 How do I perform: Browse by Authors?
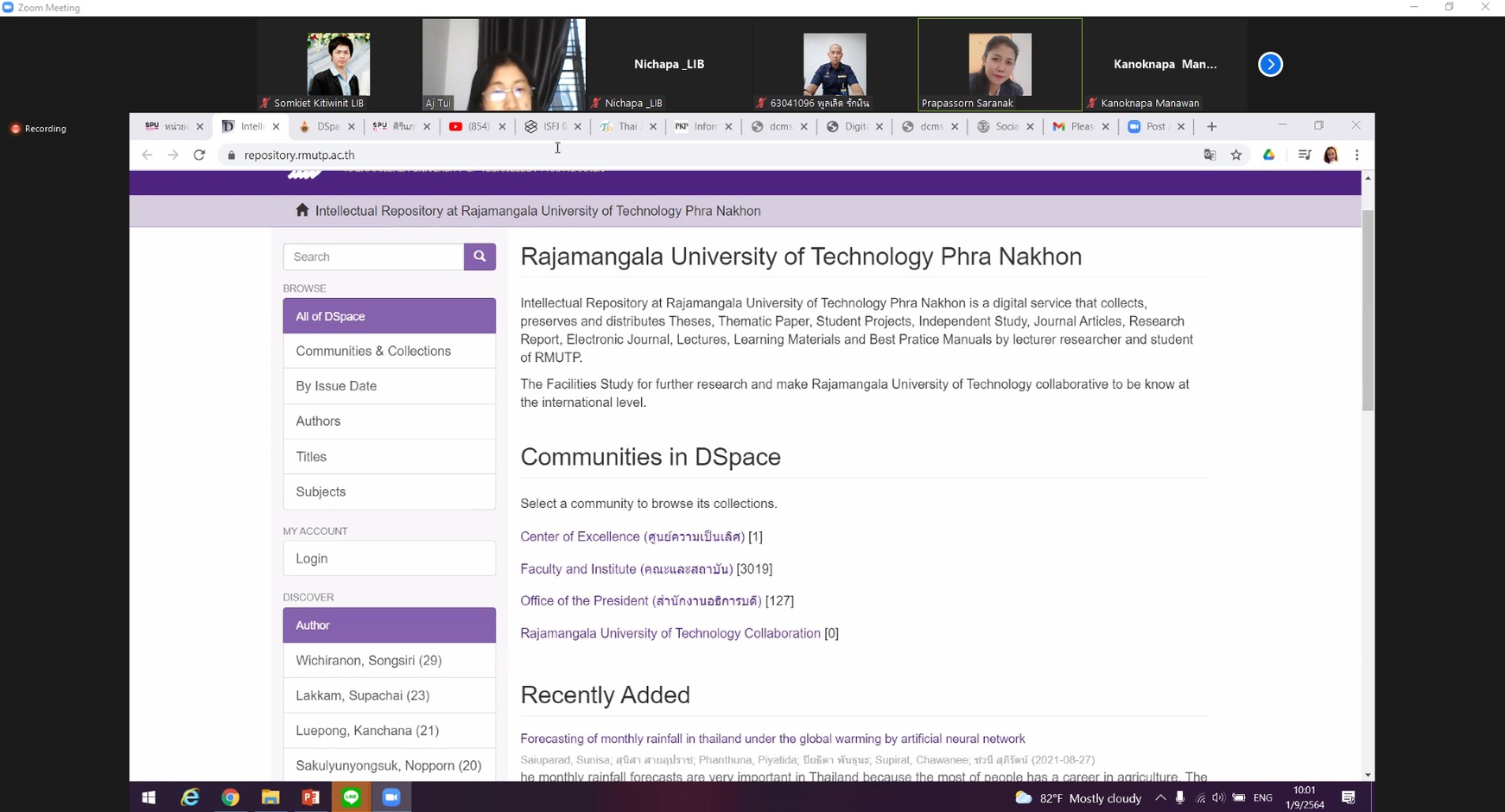pos(390,422)
